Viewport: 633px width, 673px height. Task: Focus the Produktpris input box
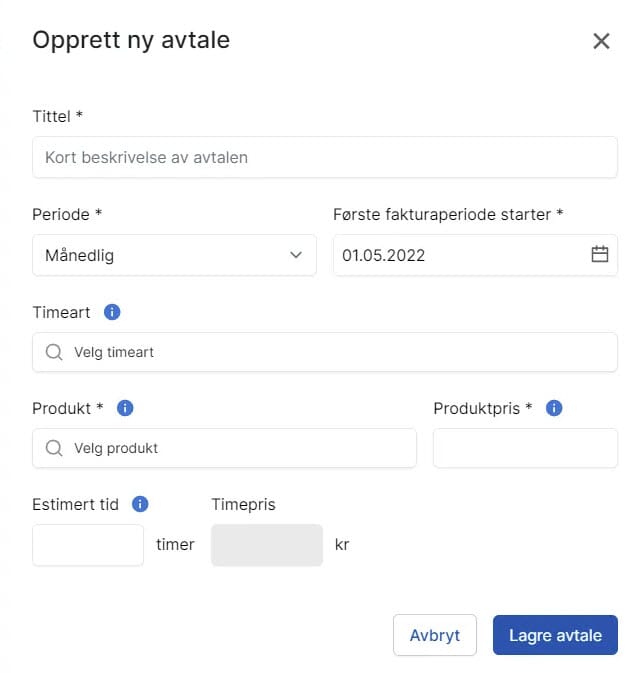525,448
